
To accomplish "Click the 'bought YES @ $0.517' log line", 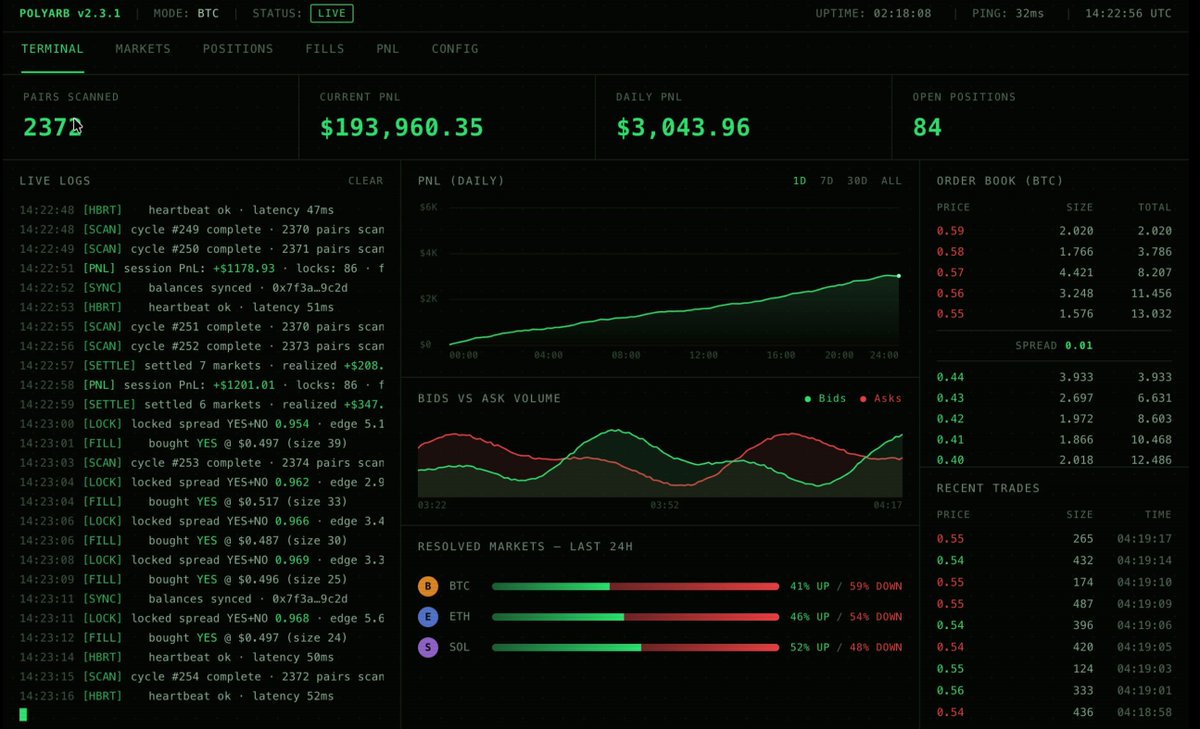I will 201,502.
